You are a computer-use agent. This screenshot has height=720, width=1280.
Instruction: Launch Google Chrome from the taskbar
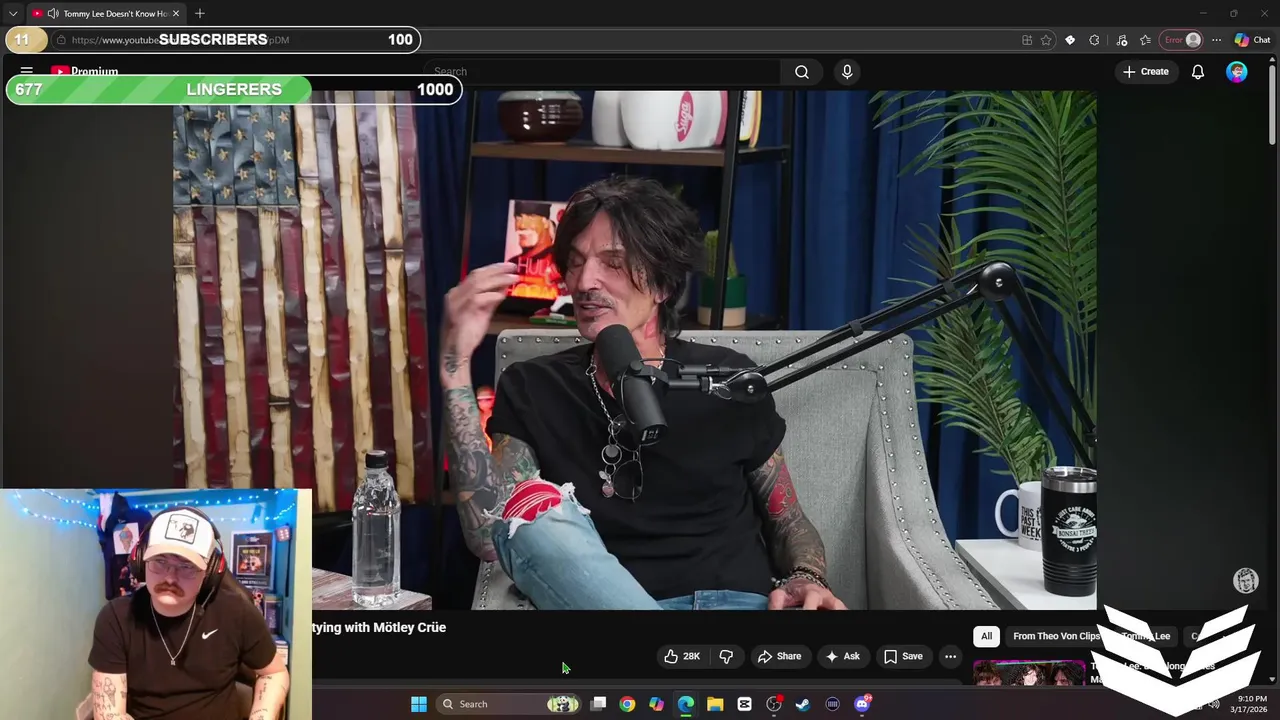(627, 704)
